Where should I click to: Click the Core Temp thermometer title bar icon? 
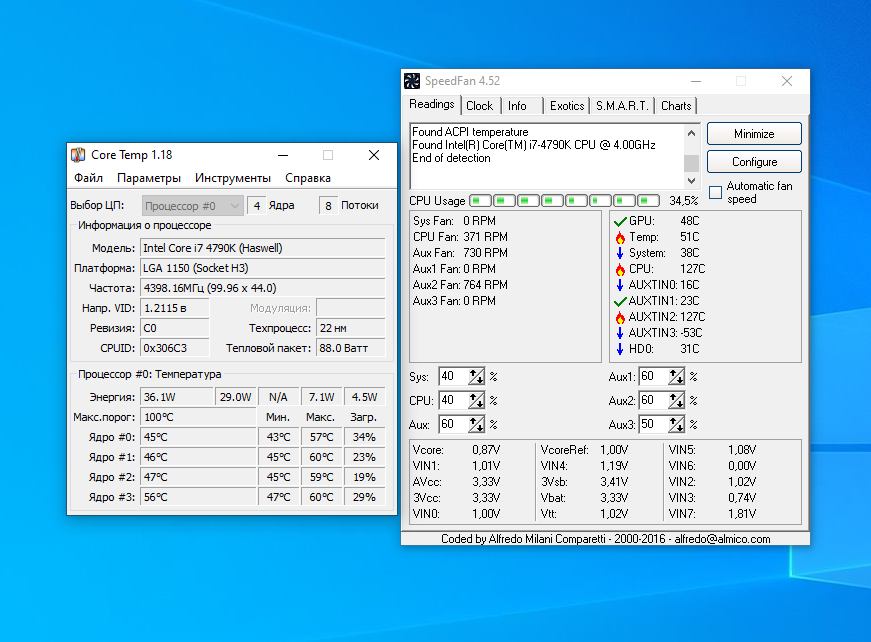[x=78, y=155]
